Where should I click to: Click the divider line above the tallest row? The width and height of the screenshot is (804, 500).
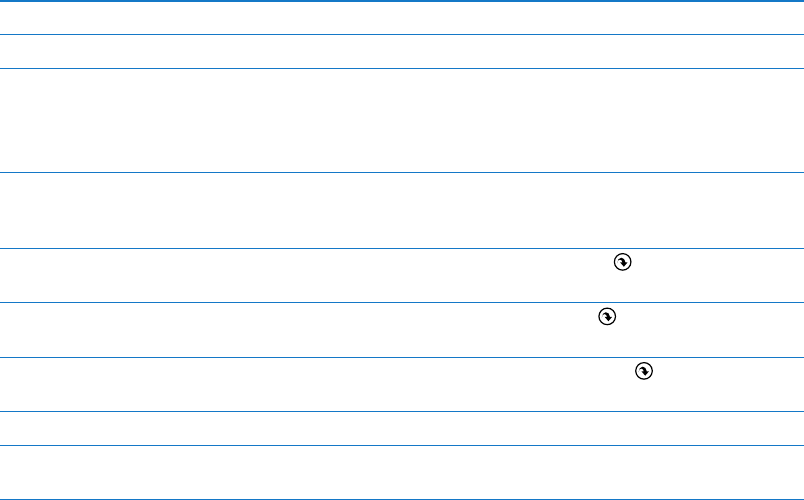[x=402, y=68]
